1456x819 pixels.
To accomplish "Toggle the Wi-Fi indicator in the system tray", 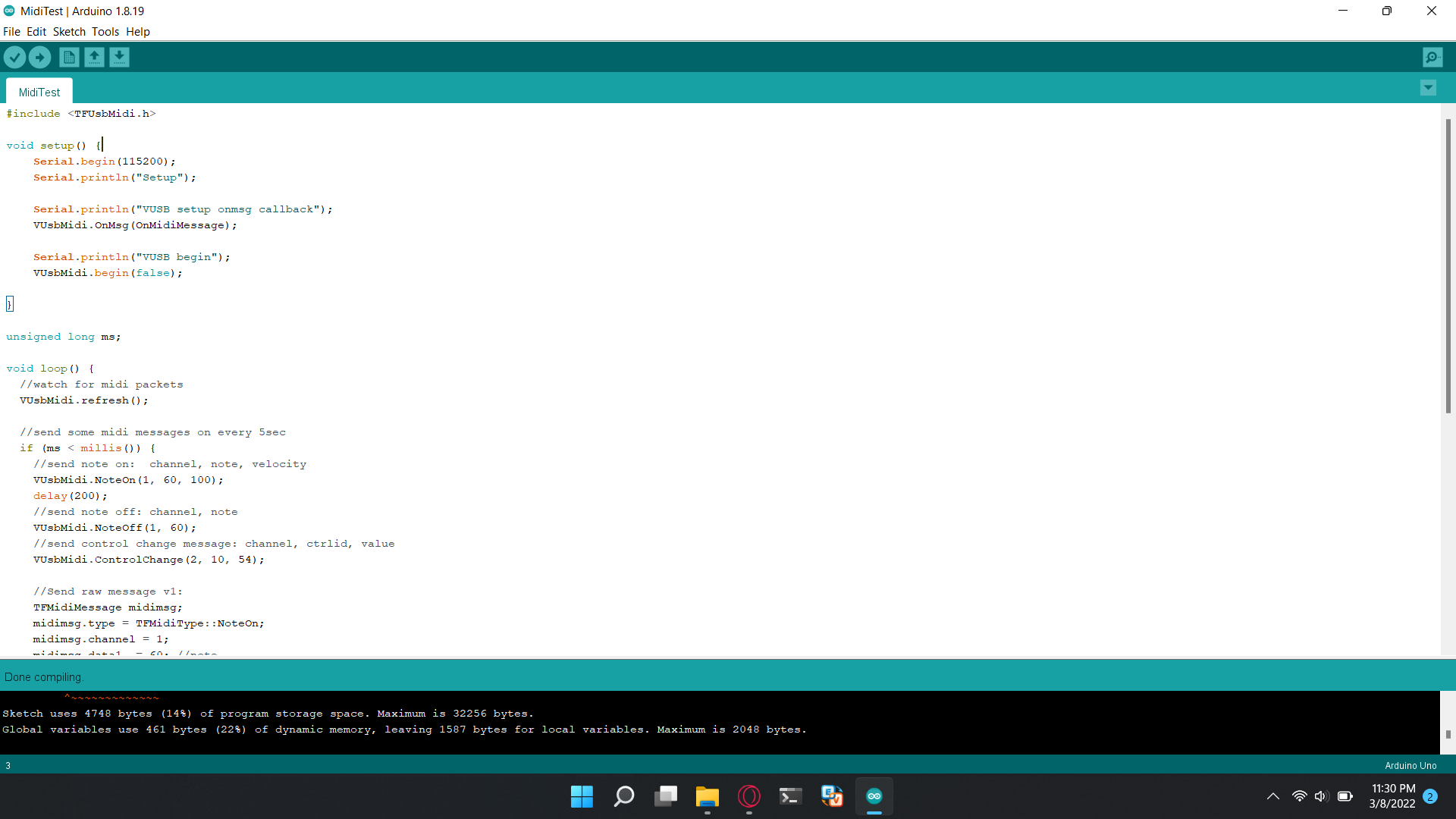I will 1299,796.
